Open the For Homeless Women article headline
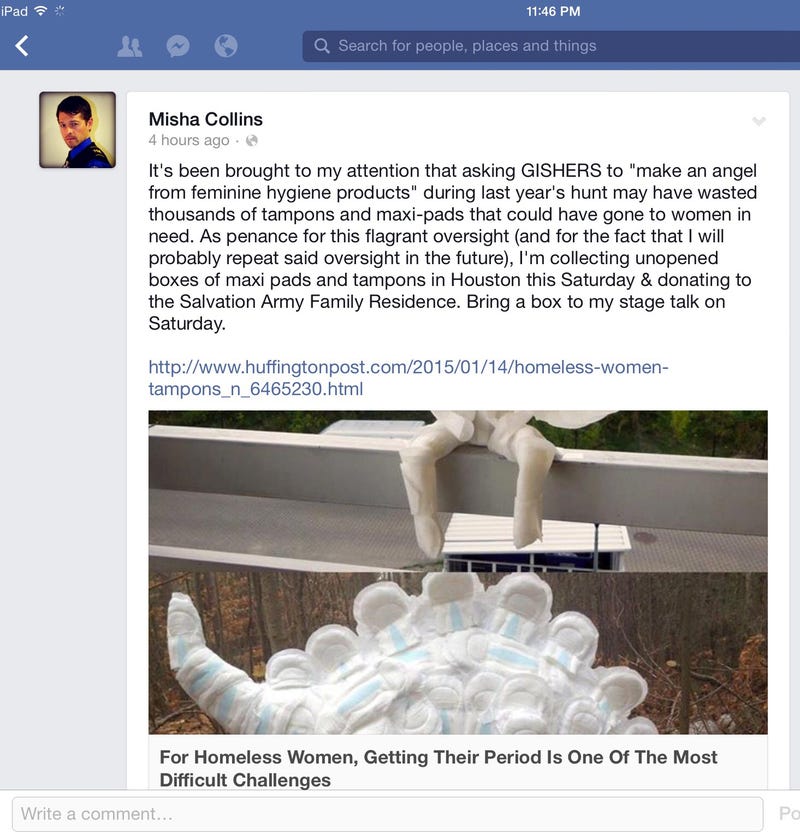 [x=438, y=768]
